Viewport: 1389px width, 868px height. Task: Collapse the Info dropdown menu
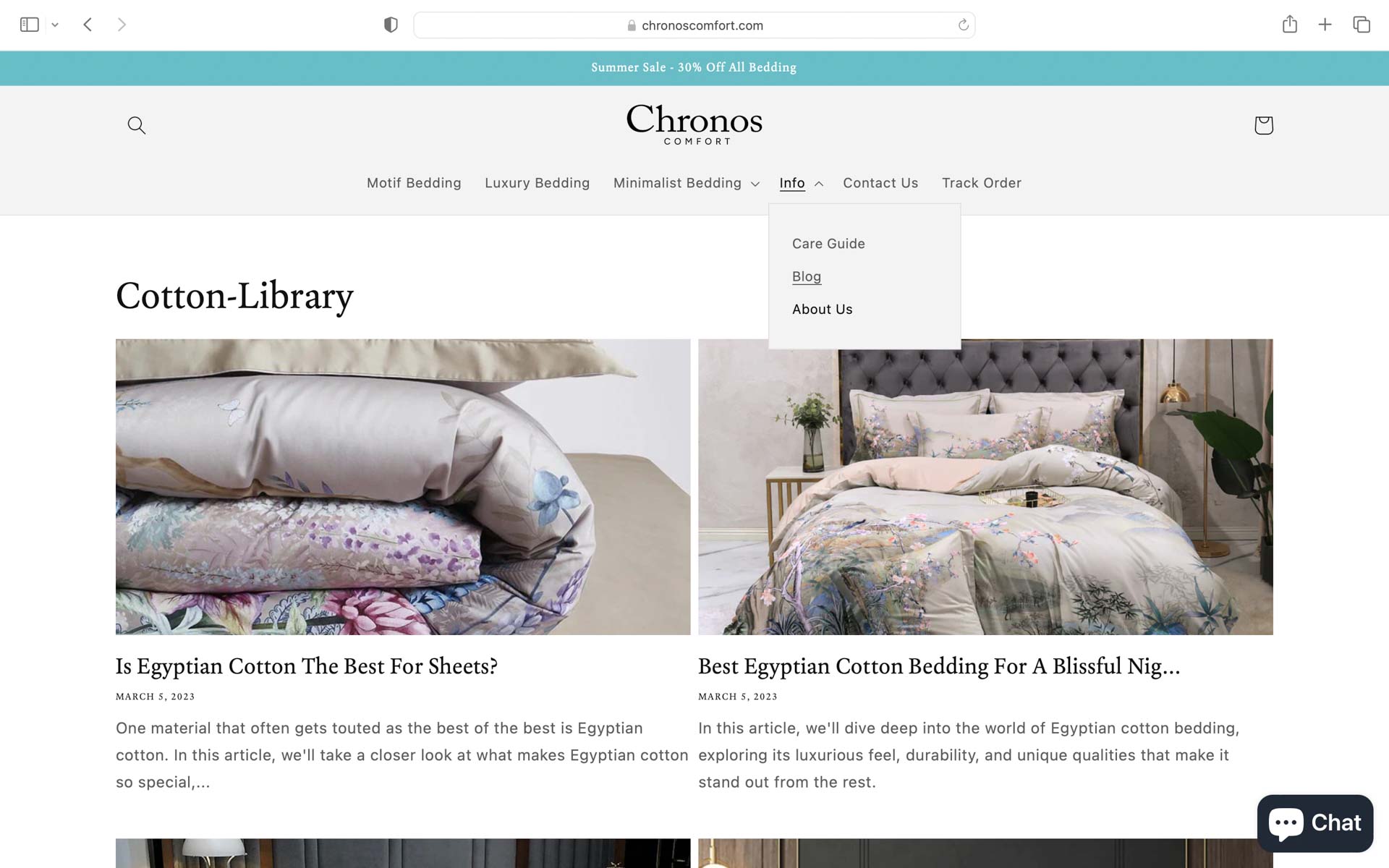point(801,183)
